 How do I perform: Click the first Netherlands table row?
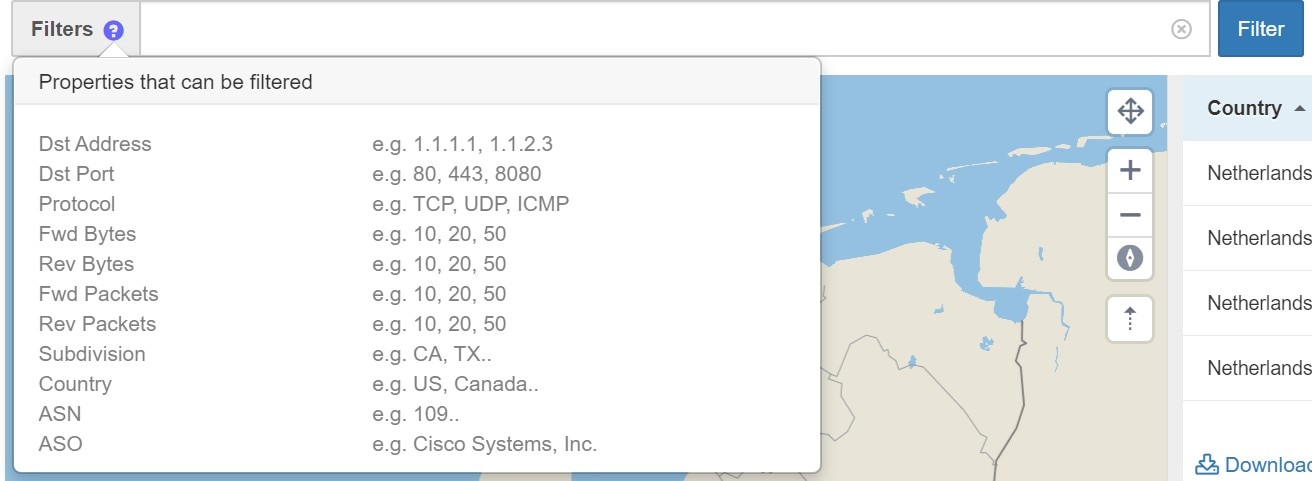[x=1258, y=173]
